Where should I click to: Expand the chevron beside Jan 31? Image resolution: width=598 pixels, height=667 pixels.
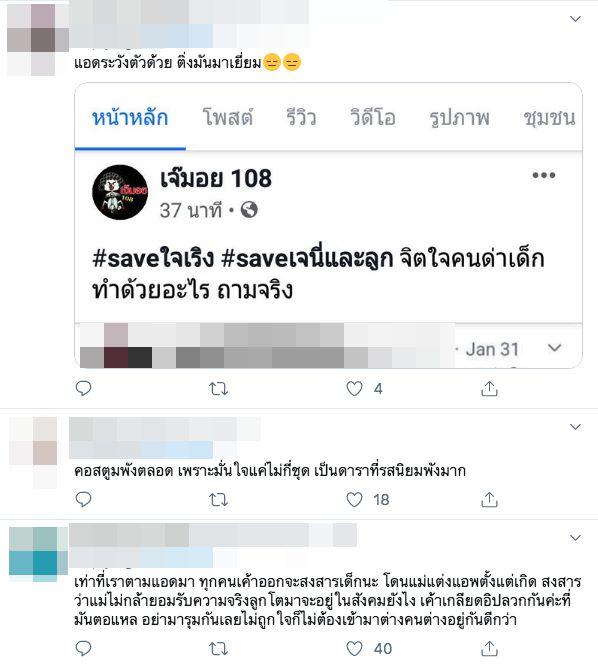click(x=555, y=348)
